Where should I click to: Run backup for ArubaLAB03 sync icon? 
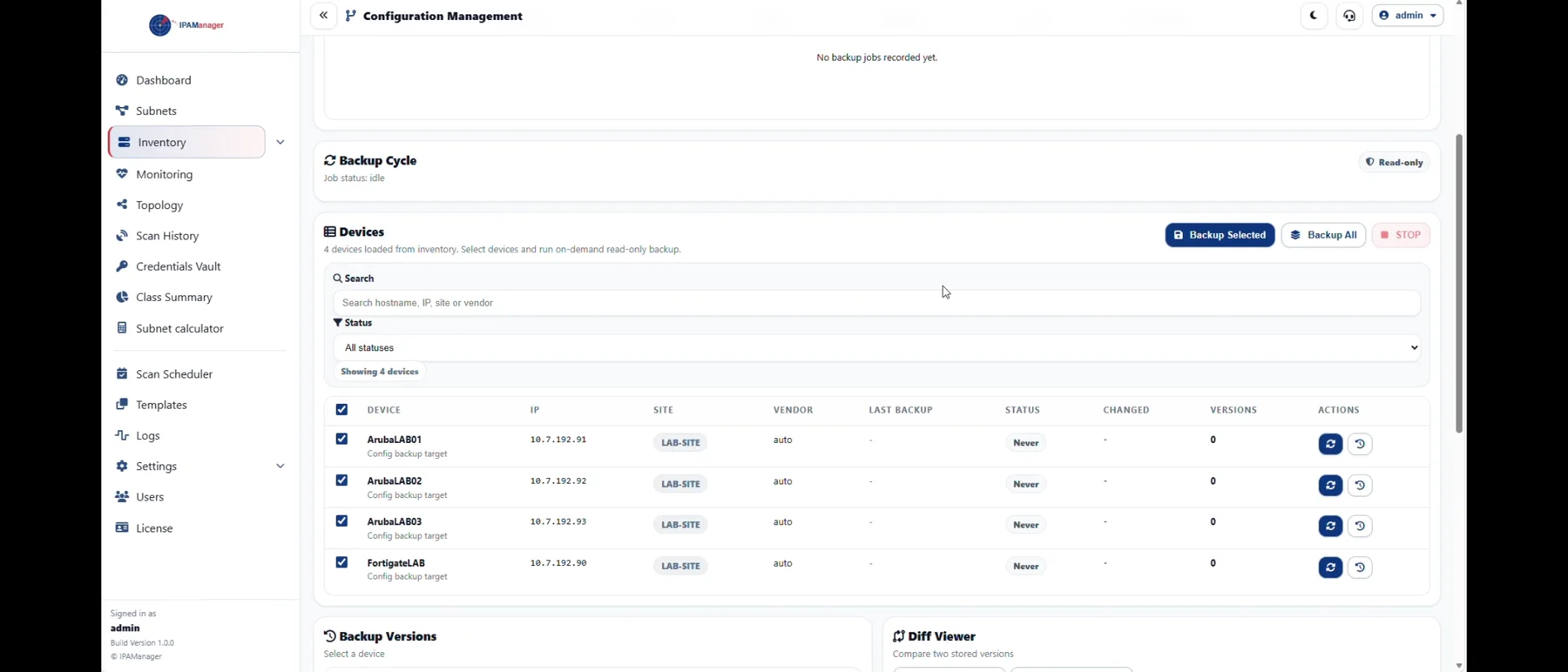pos(1330,526)
